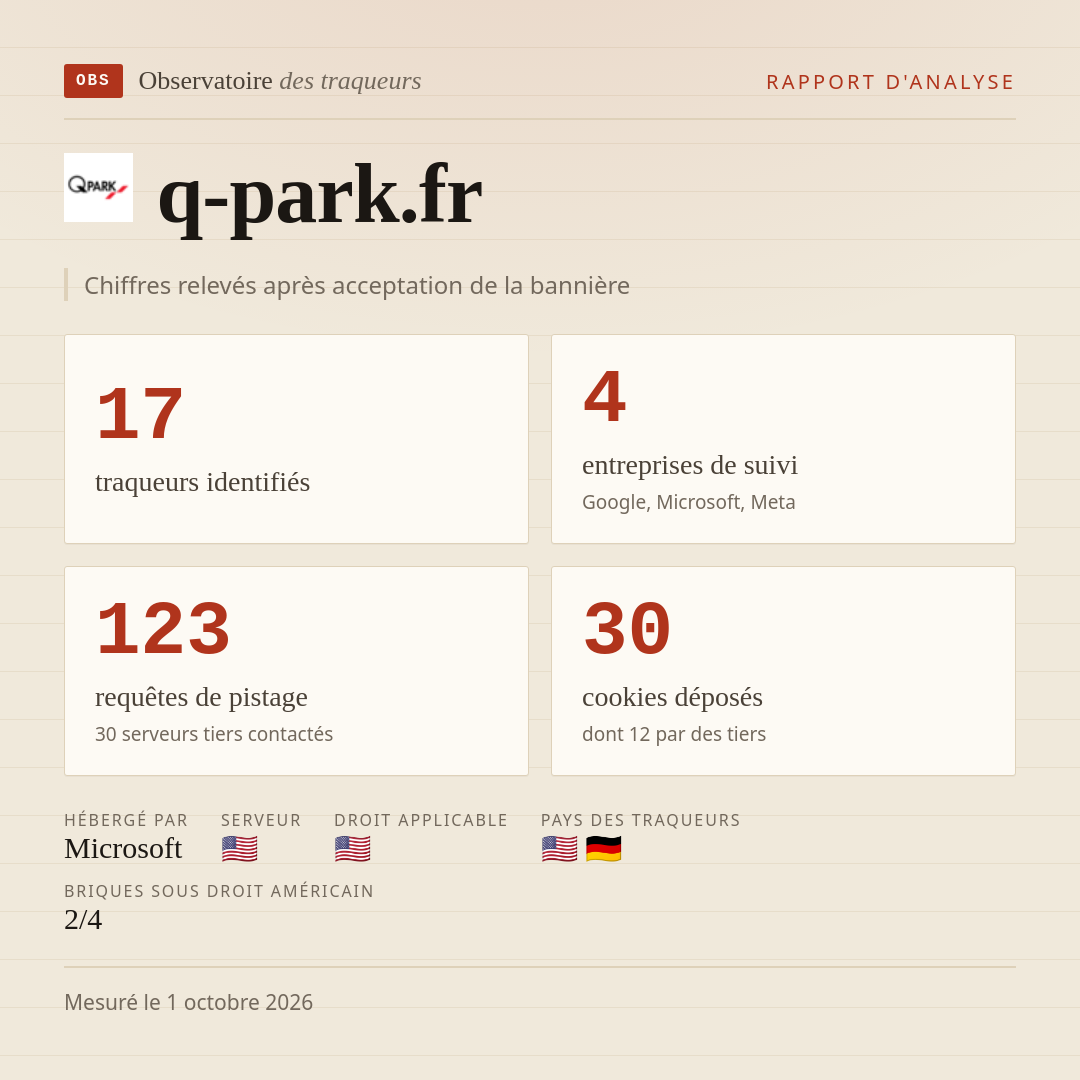Click the 'PAYS DES TRAQUEURS' label

coord(641,820)
